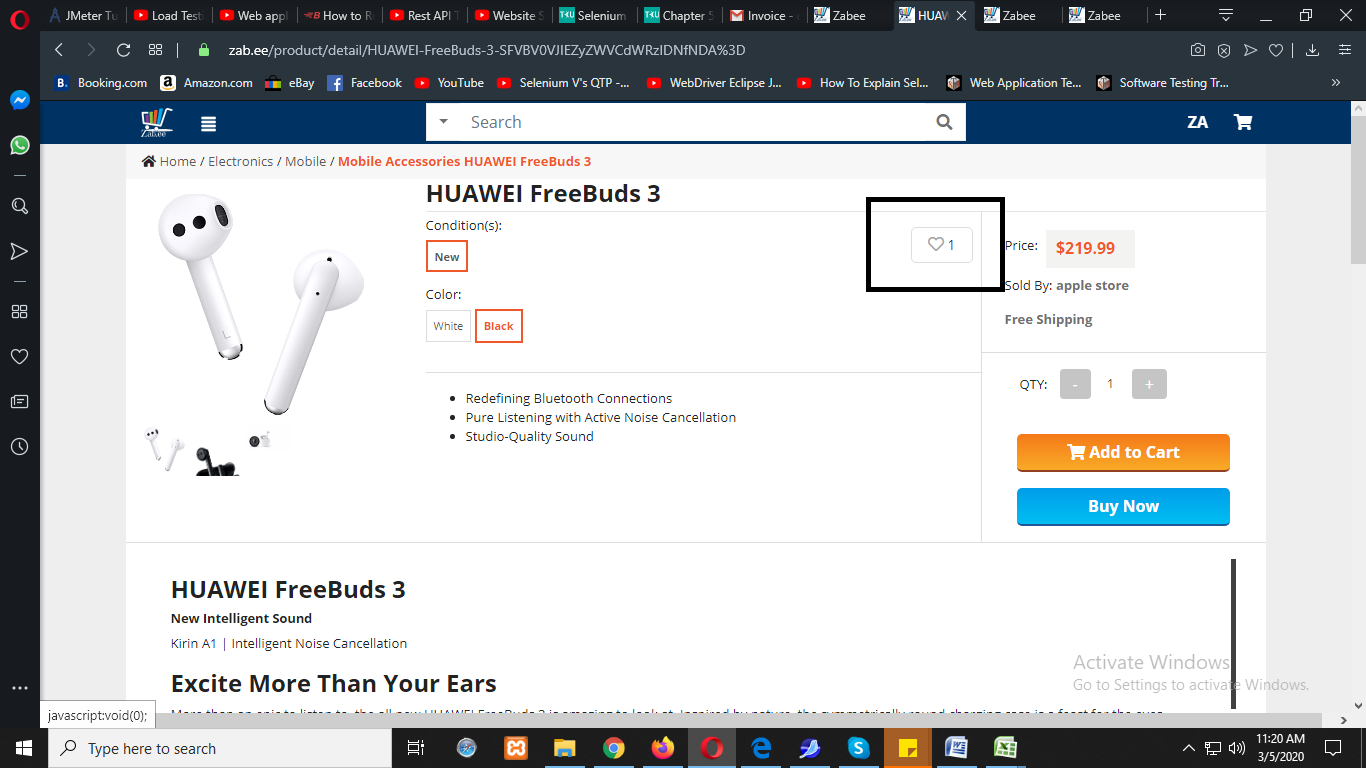The height and width of the screenshot is (768, 1366).
Task: Expand the bookmarks bar overflow chevron
Action: click(1336, 83)
